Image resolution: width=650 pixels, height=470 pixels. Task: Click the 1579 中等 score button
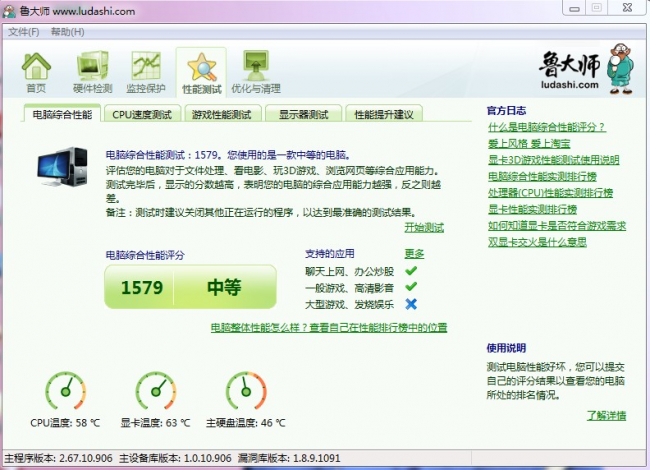tap(190, 288)
